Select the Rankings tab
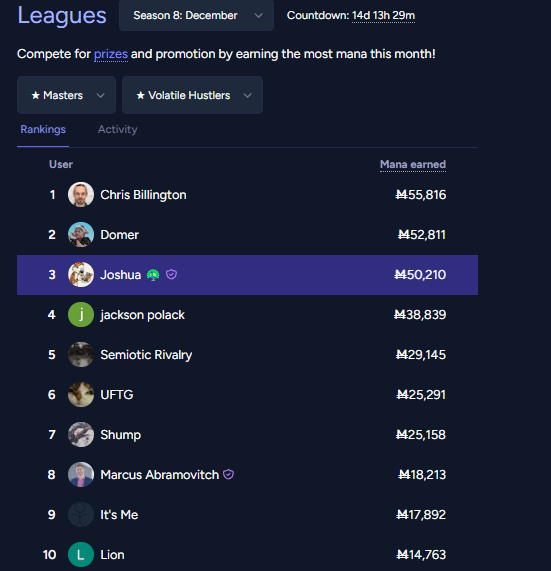Image resolution: width=551 pixels, height=571 pixels. 43,129
